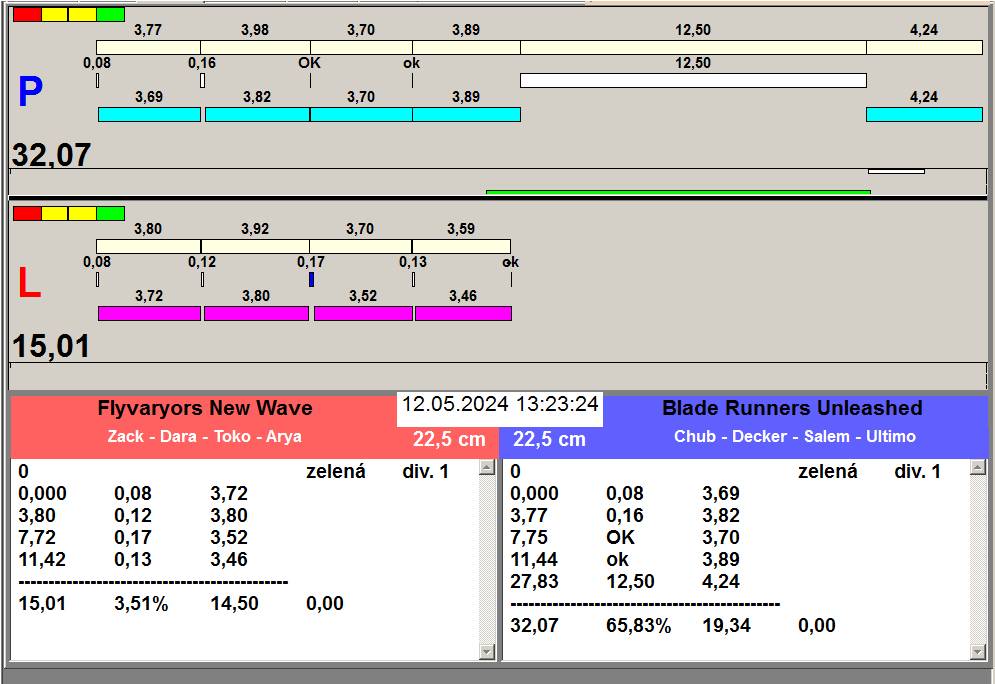995x684 pixels.
Task: Click the 12.05.2024 13:23:24 timestamp box
Action: (500, 405)
